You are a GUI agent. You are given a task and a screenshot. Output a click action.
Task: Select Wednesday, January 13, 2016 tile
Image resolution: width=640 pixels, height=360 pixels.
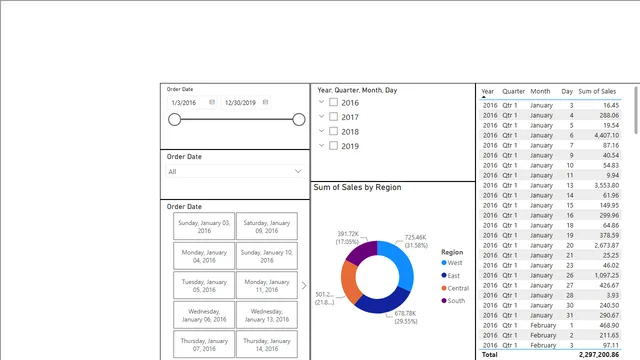267,315
